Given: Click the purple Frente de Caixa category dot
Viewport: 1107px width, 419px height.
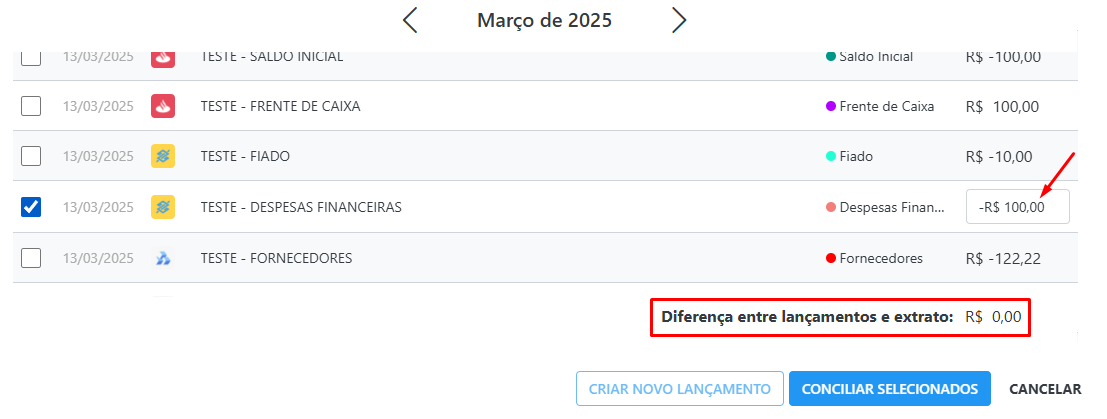Looking at the screenshot, I should (831, 107).
